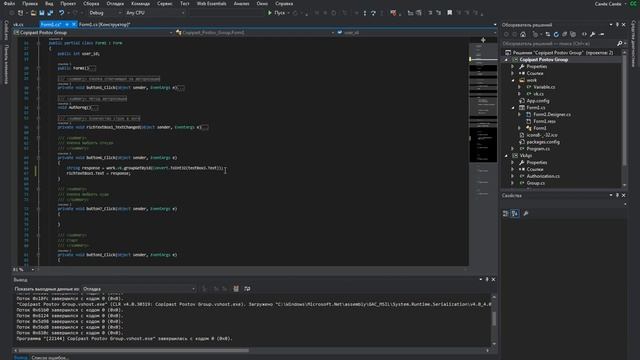Open the Файл menu
Image resolution: width=640 pixels, height=360 pixels.
tap(9, 4)
